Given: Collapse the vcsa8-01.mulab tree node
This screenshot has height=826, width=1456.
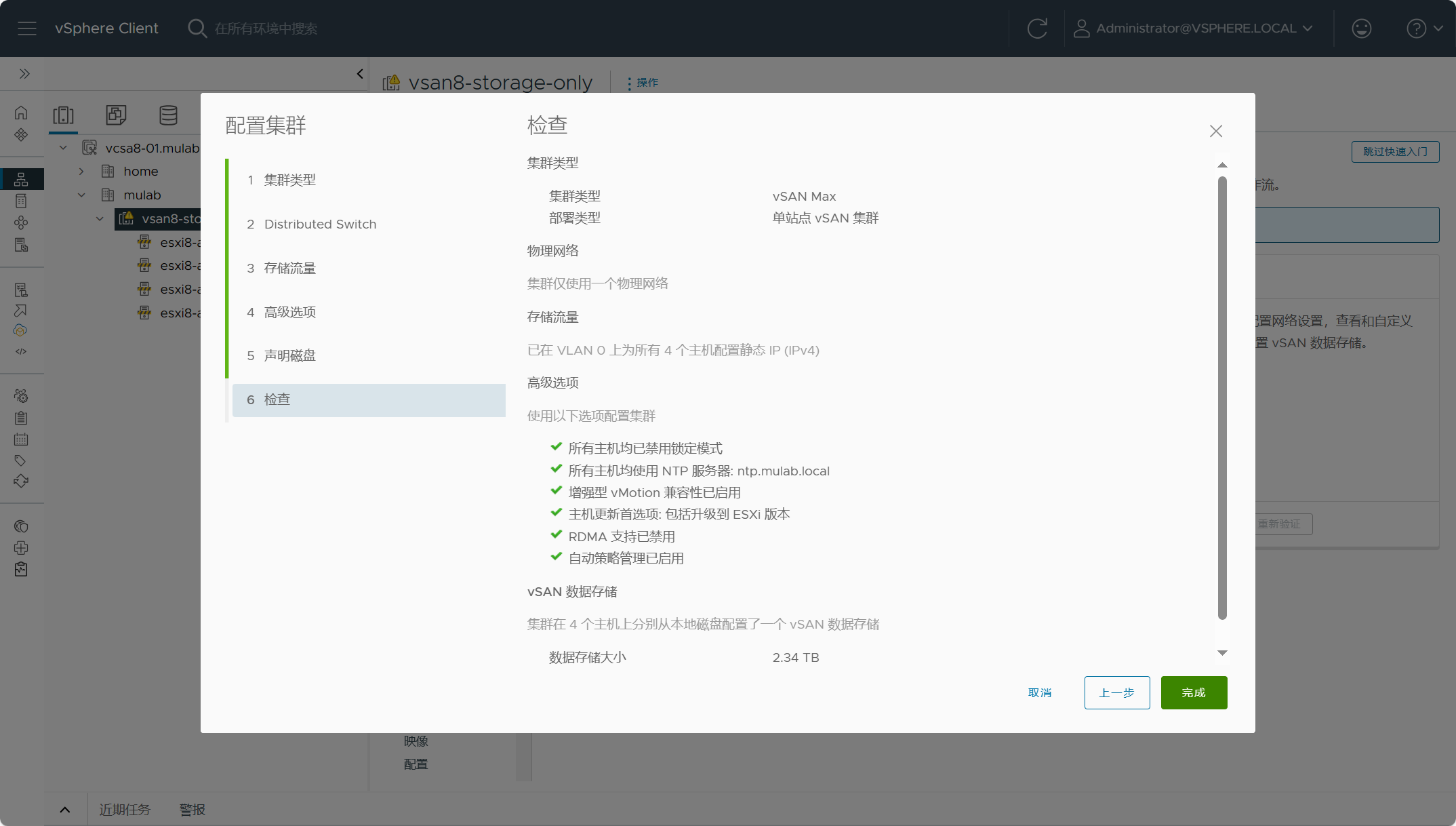Looking at the screenshot, I should click(x=63, y=148).
